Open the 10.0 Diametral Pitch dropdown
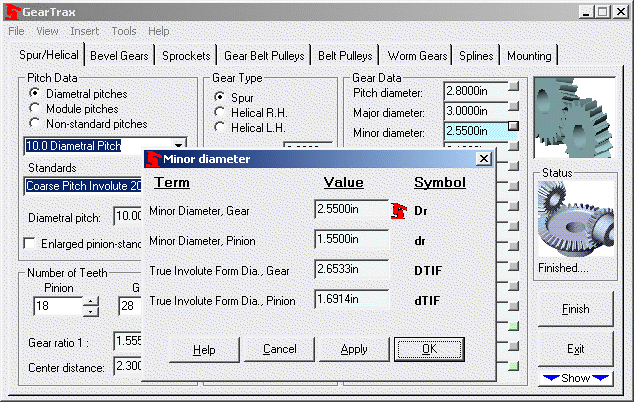The image size is (634, 402). (x=178, y=145)
